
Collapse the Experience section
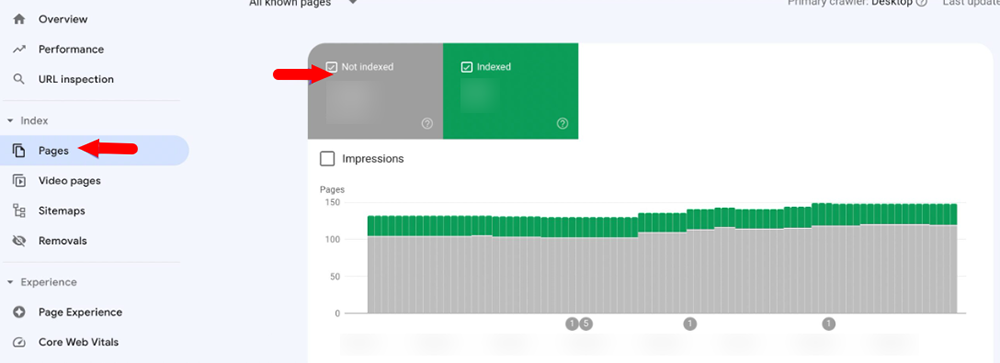click(x=10, y=282)
